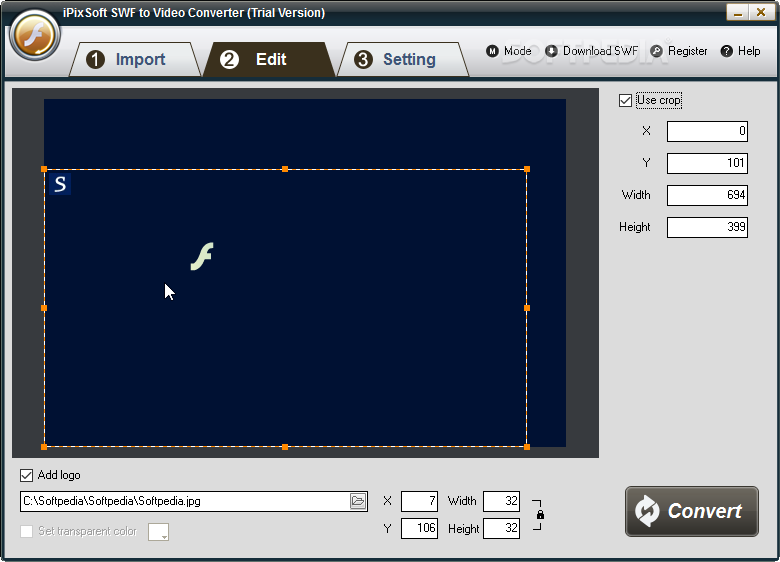This screenshot has height=562, width=780.
Task: Click the bottom-right crop handle
Action: [x=527, y=447]
